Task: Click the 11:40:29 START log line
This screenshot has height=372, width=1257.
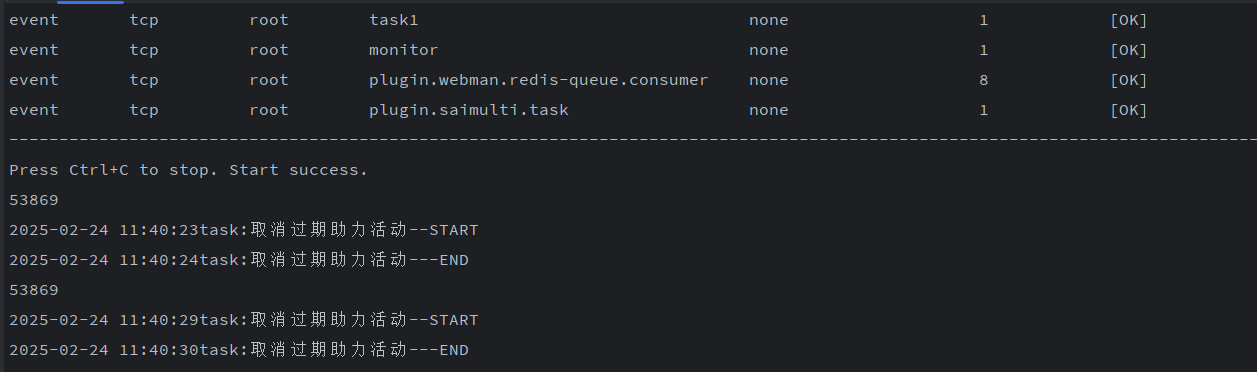Action: (244, 320)
